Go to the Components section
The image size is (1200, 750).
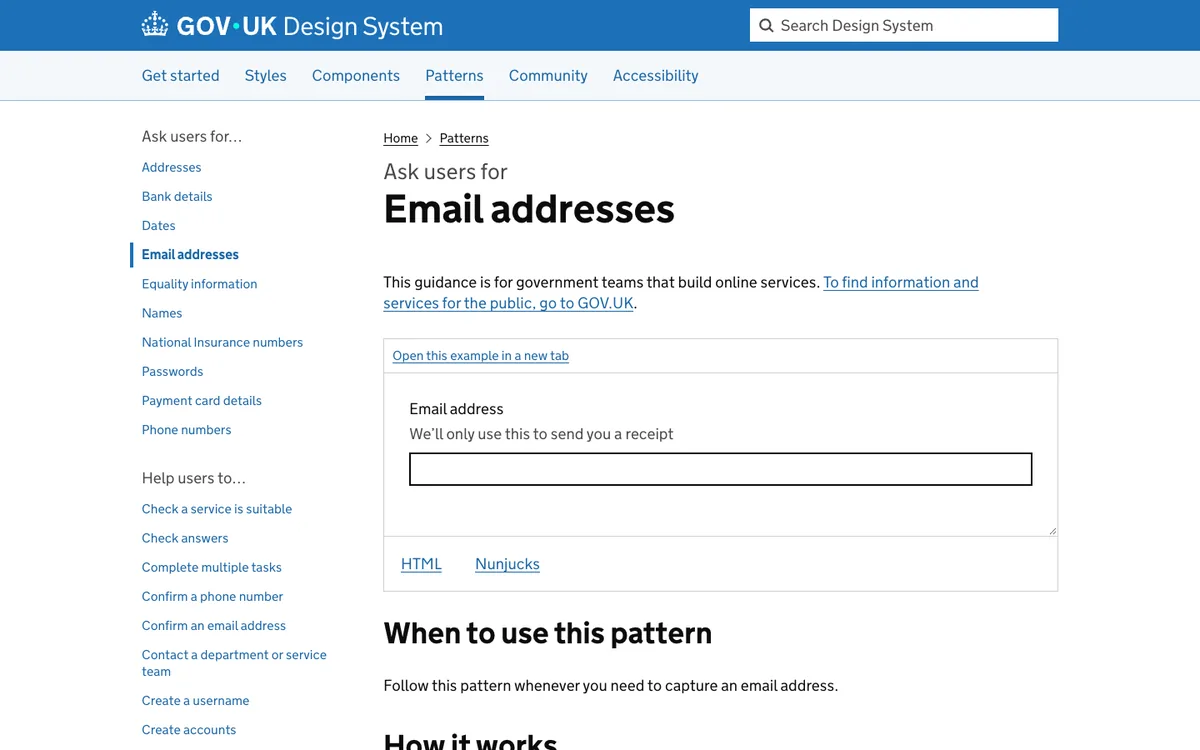tap(356, 76)
